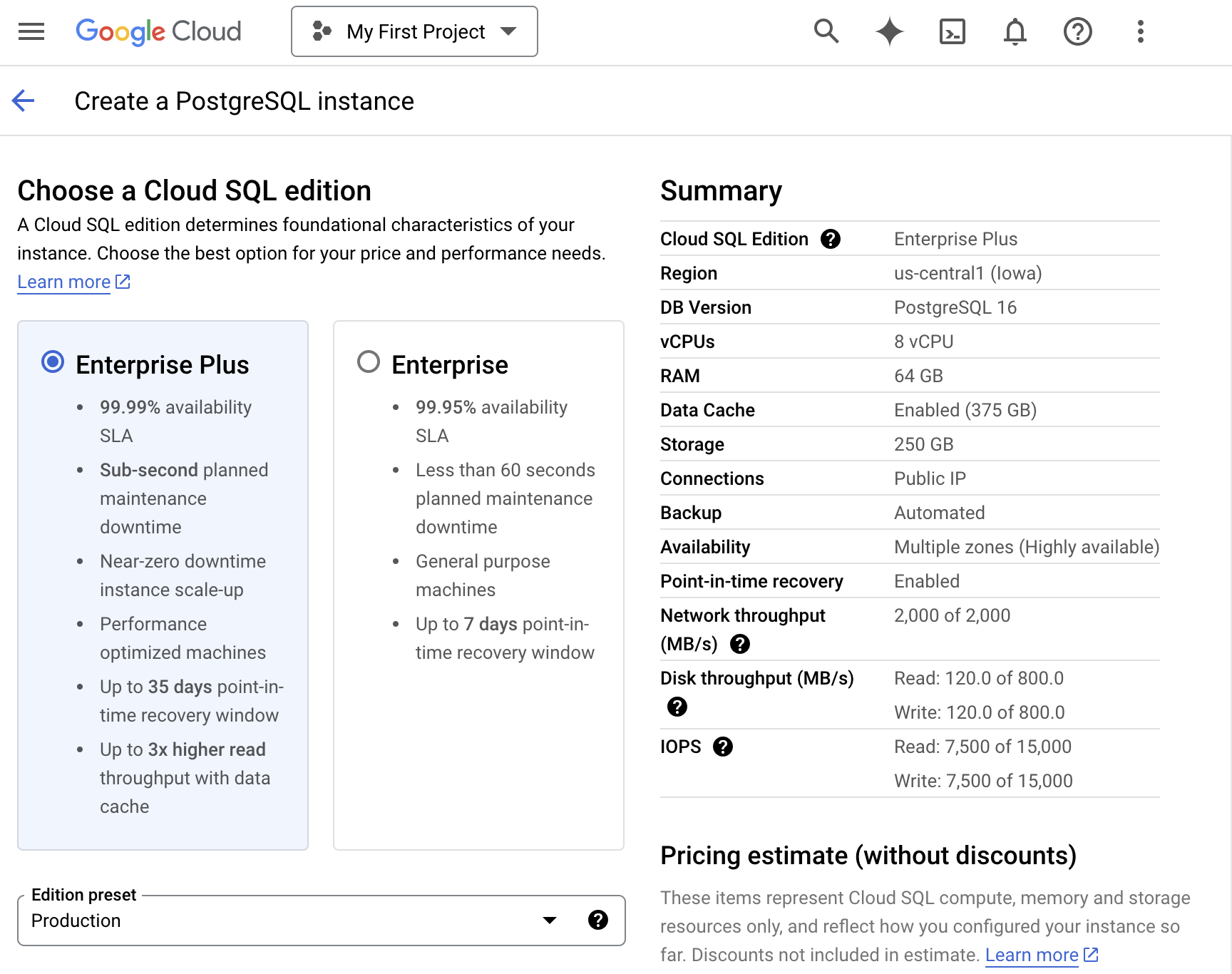Click the 'Less than 60 seconds' maintenance bullet
The height and width of the screenshot is (974, 1232).
point(505,498)
